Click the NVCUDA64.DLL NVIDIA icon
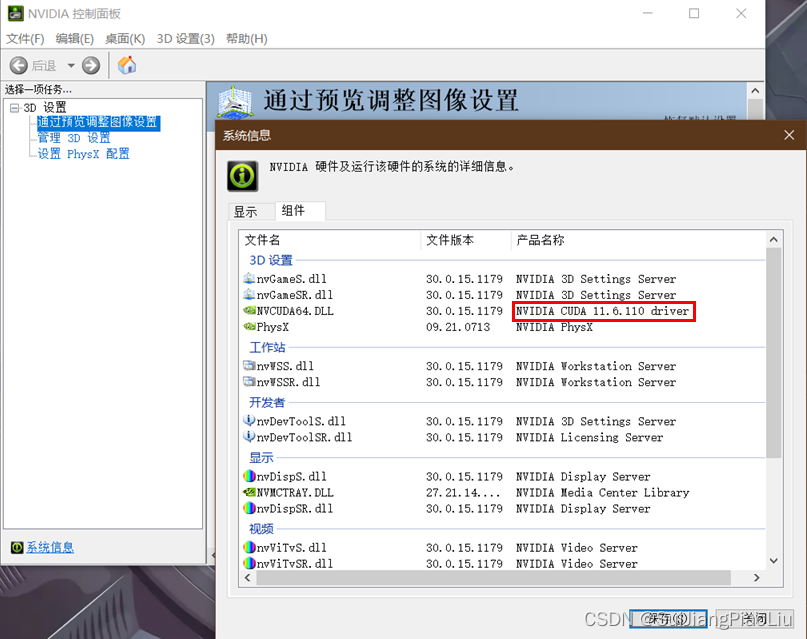This screenshot has height=639, width=807. (x=249, y=311)
